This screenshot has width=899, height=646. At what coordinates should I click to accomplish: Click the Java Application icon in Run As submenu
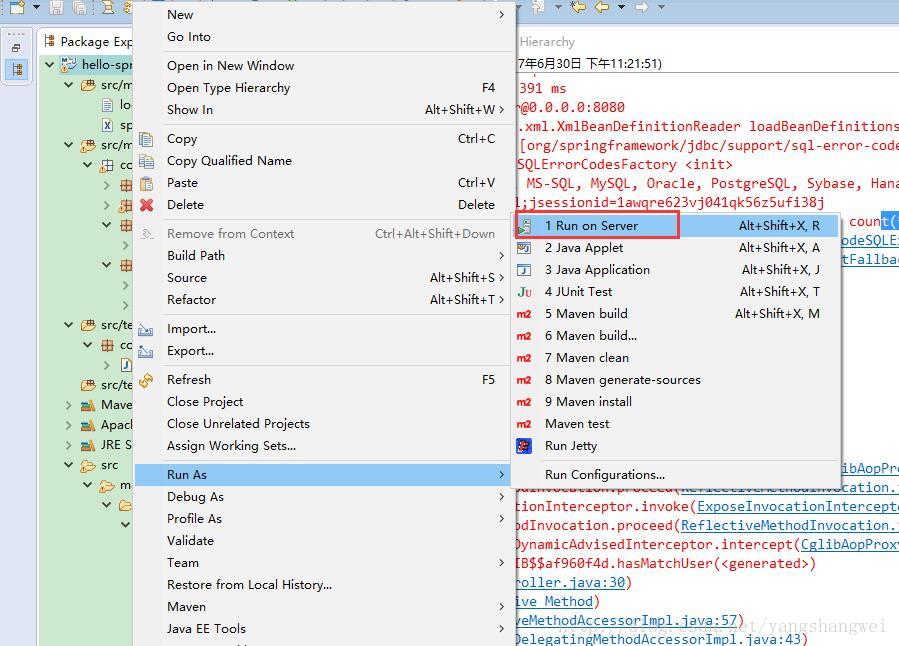(x=523, y=269)
